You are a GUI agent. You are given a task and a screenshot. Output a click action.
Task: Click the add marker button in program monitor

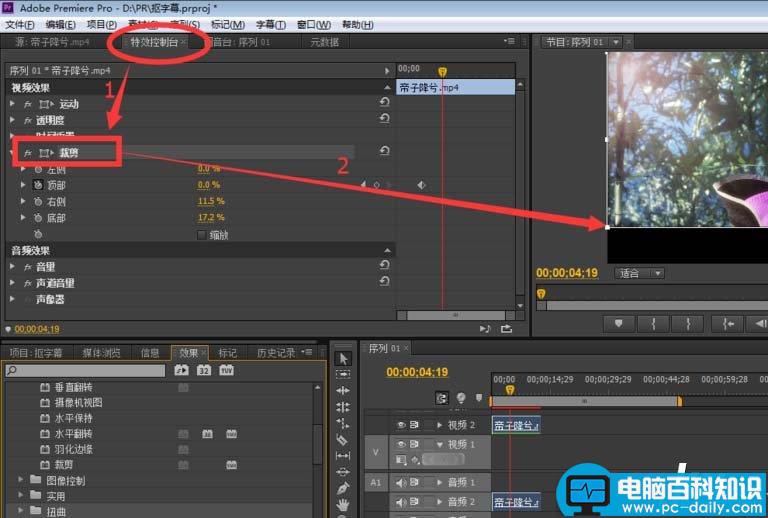point(619,324)
